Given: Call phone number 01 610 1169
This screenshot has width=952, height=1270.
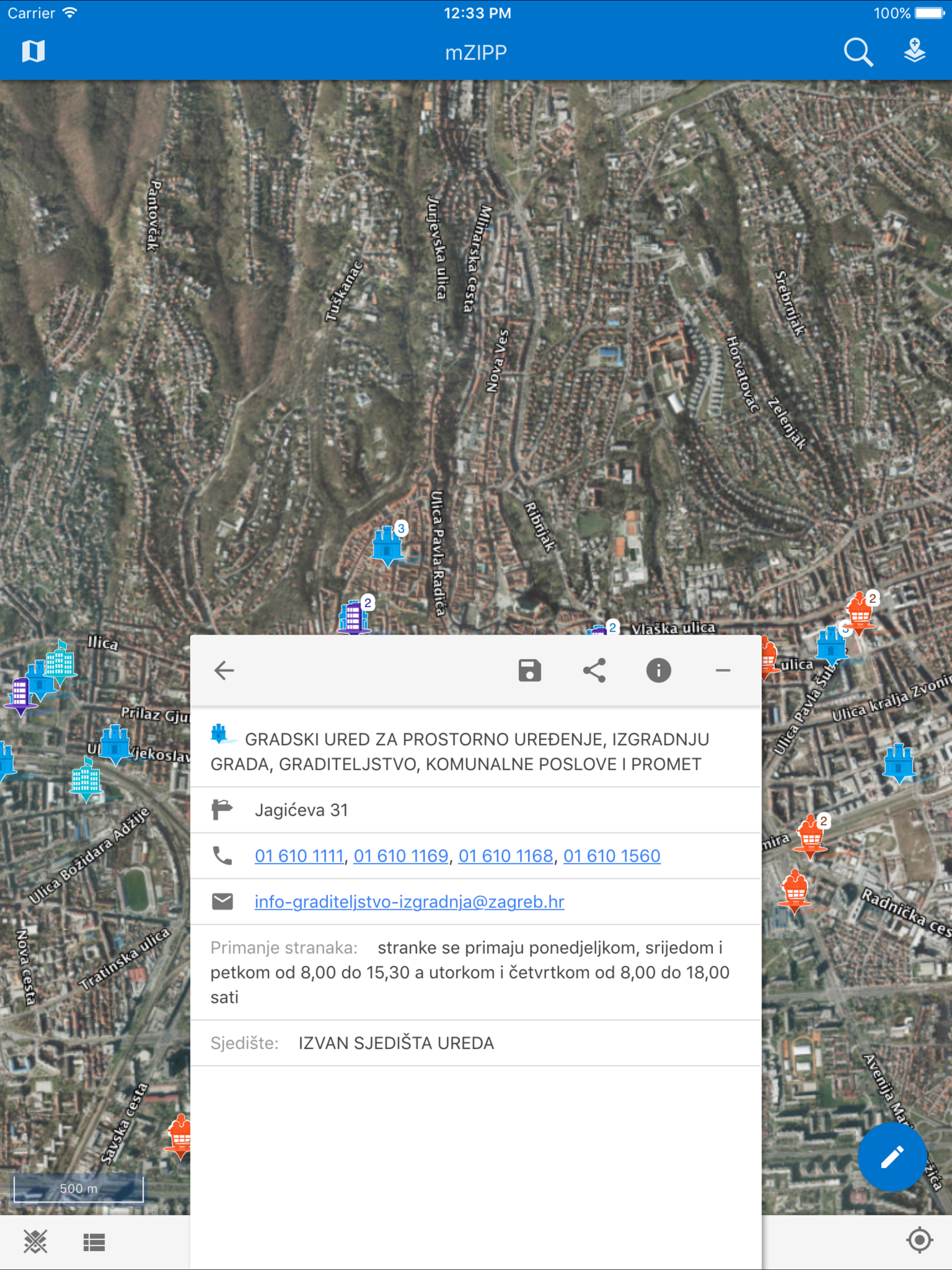Looking at the screenshot, I should pyautogui.click(x=400, y=855).
